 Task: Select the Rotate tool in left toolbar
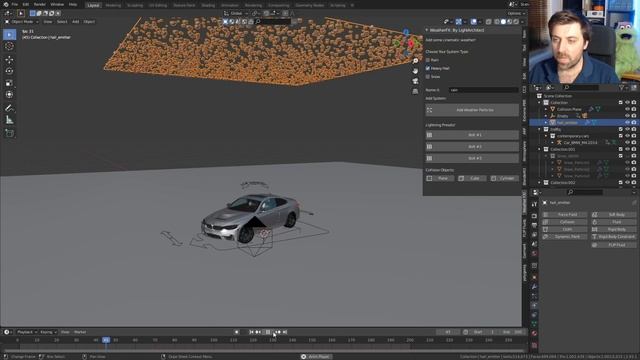9,71
